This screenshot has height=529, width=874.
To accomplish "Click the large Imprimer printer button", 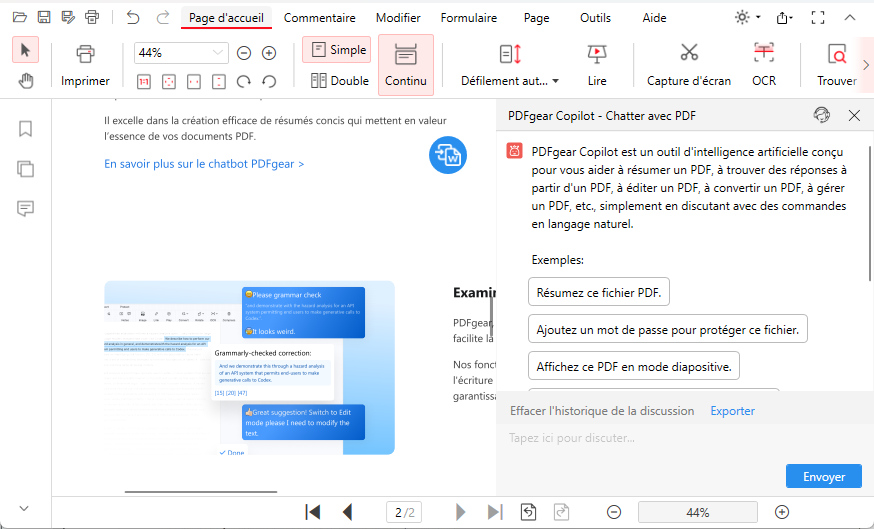I will 85,65.
